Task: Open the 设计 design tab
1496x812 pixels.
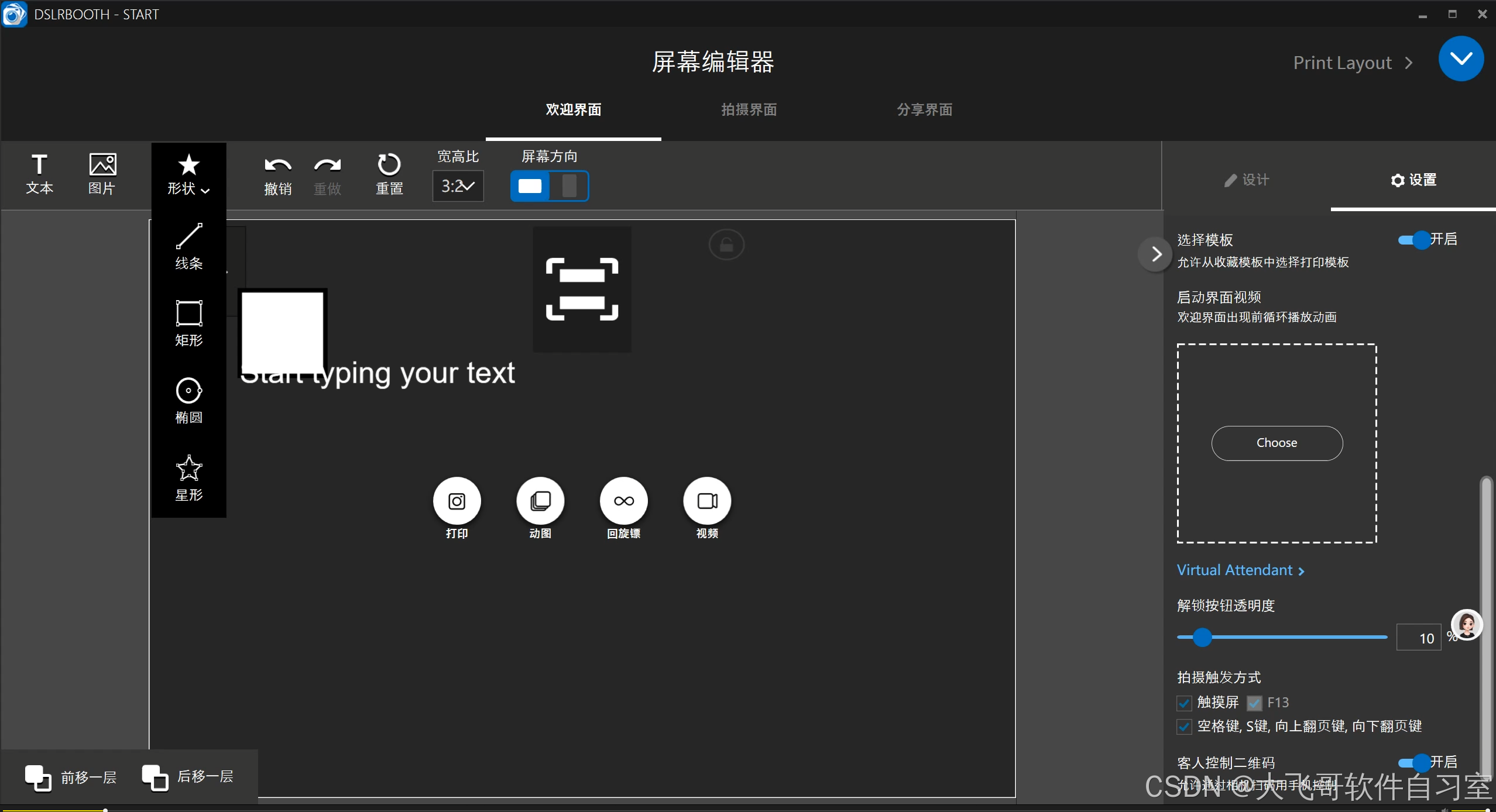Action: click(1247, 180)
